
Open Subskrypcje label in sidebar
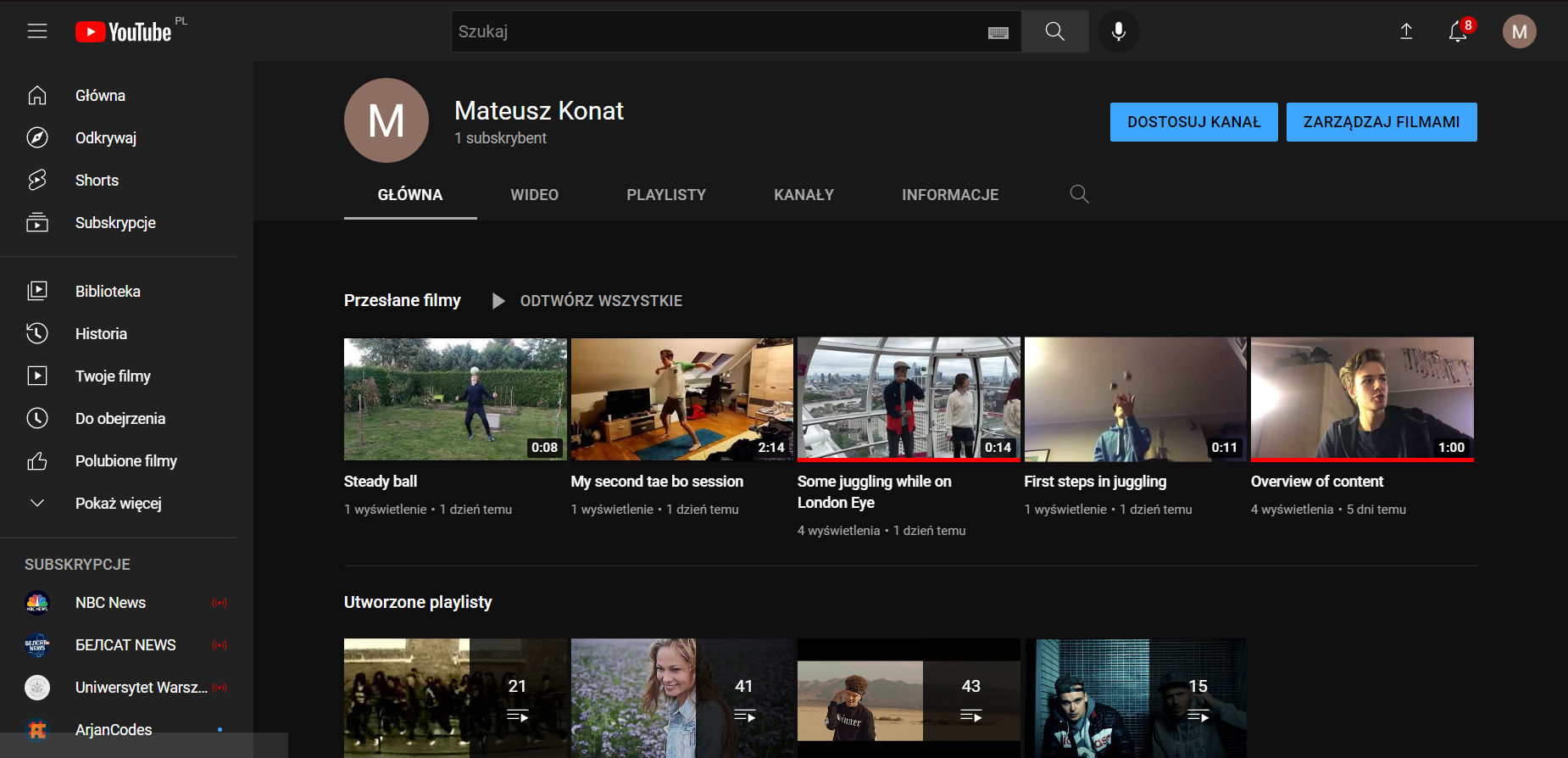click(x=115, y=223)
